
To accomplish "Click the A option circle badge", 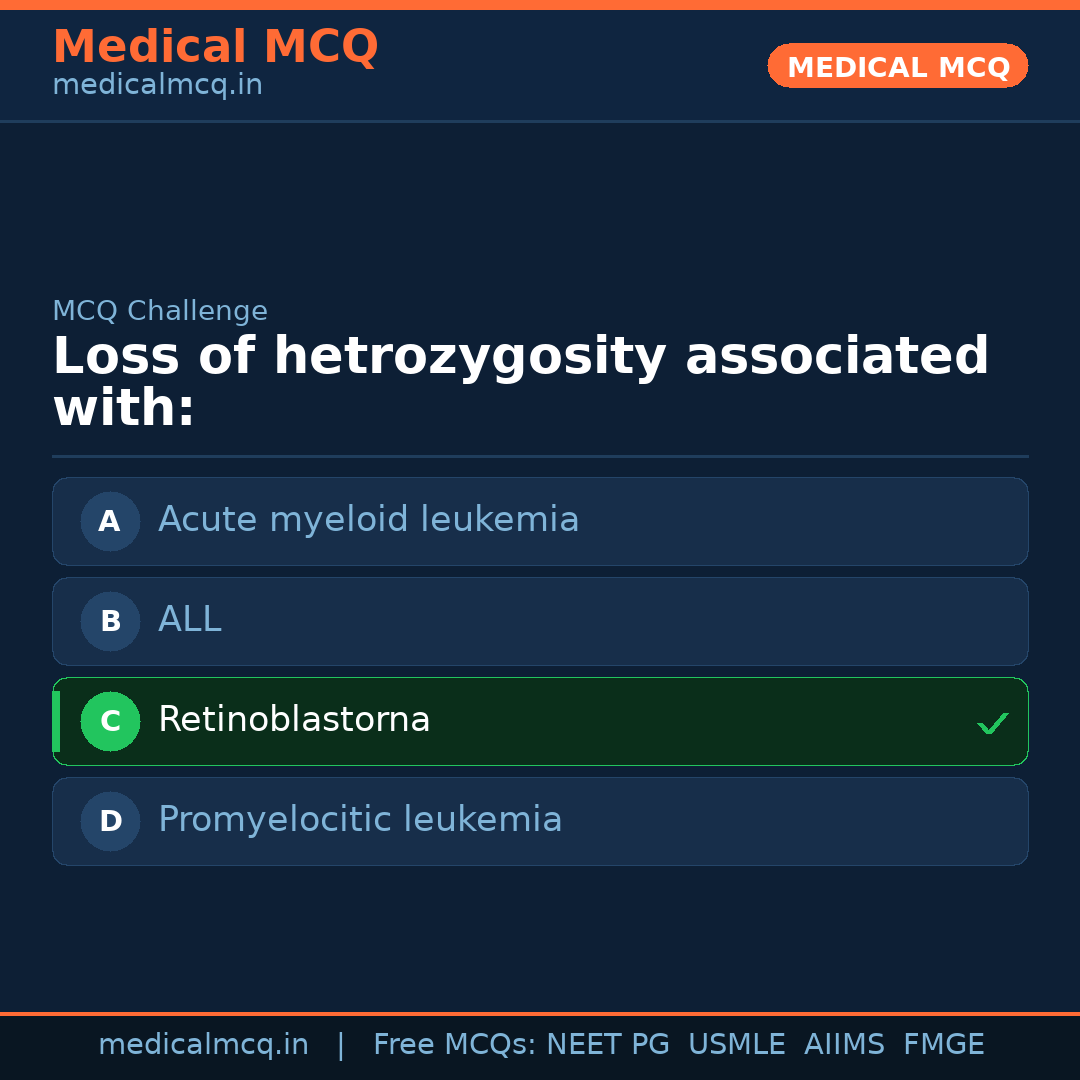I will tap(110, 521).
